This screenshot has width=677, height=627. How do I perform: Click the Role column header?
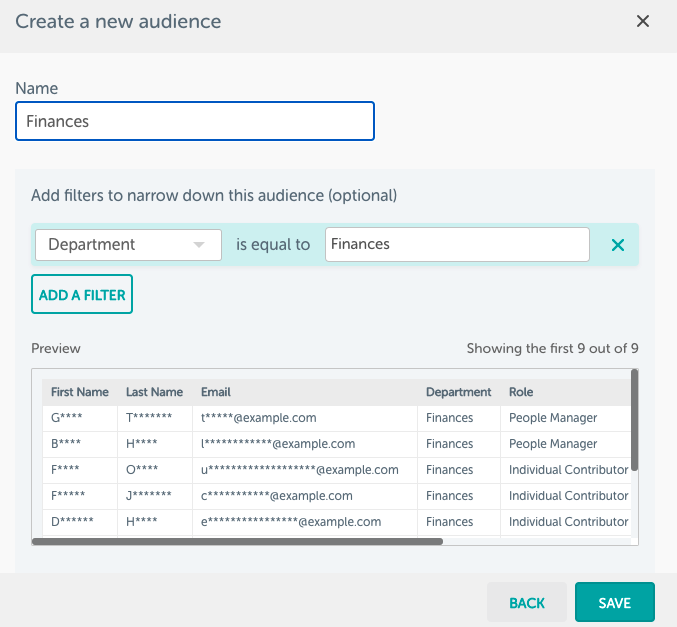point(521,392)
